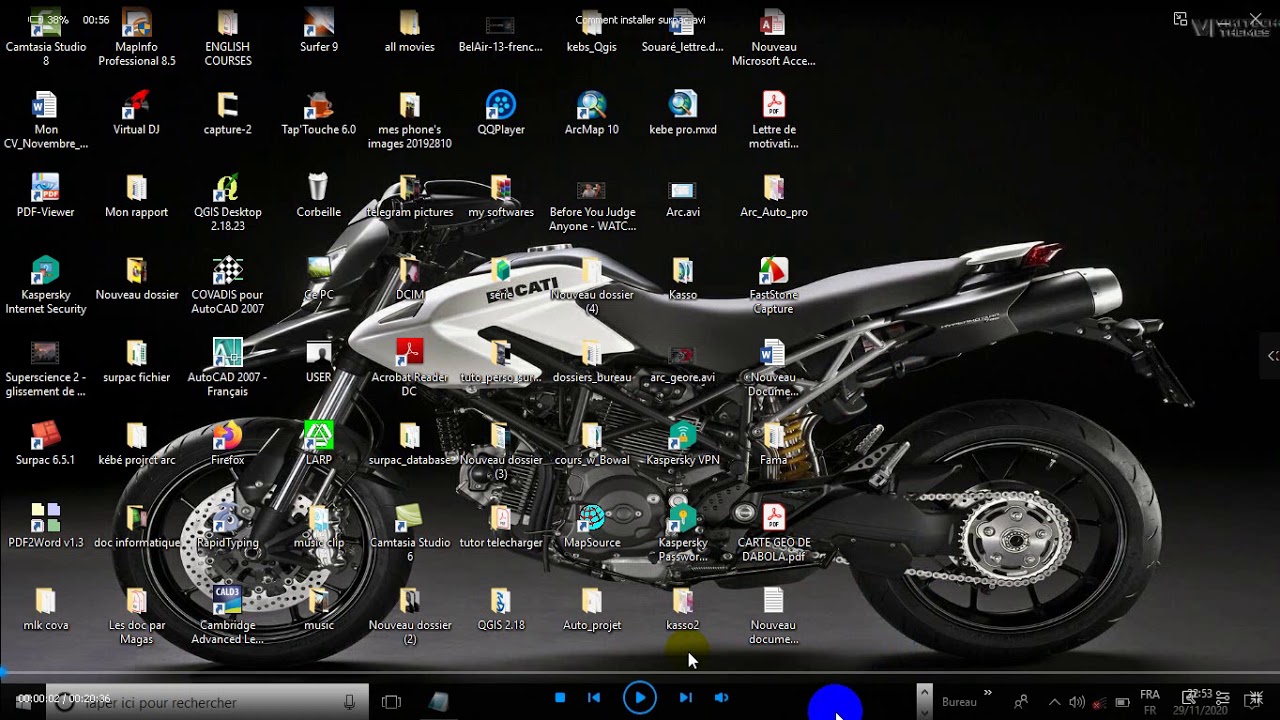The height and width of the screenshot is (720, 1280).
Task: Switch the FRA keyboard language indicator
Action: click(1150, 702)
